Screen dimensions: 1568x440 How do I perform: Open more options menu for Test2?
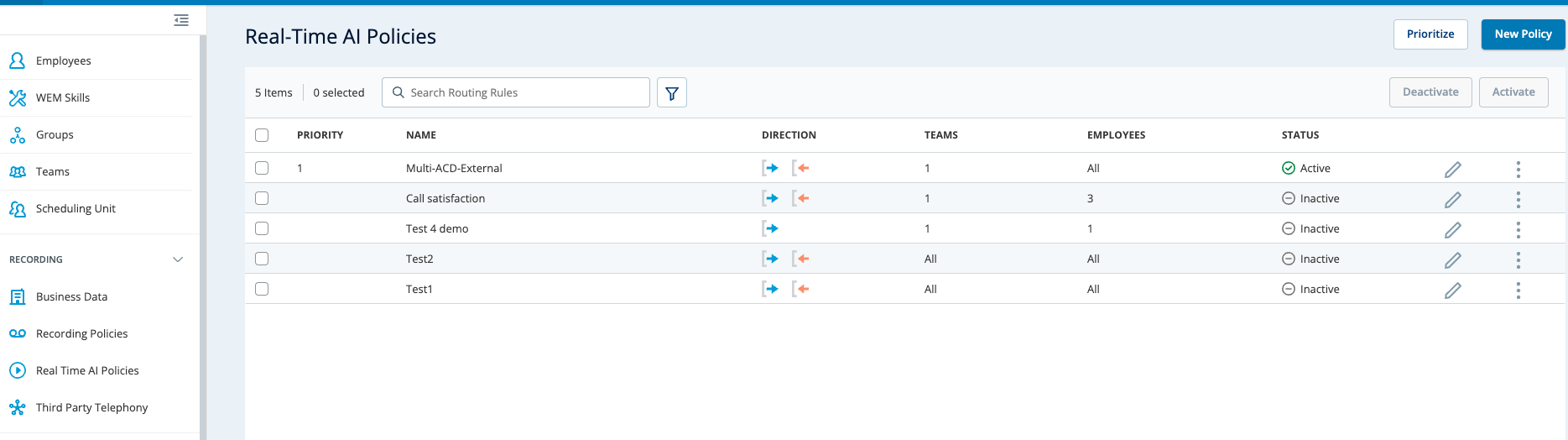click(1518, 259)
